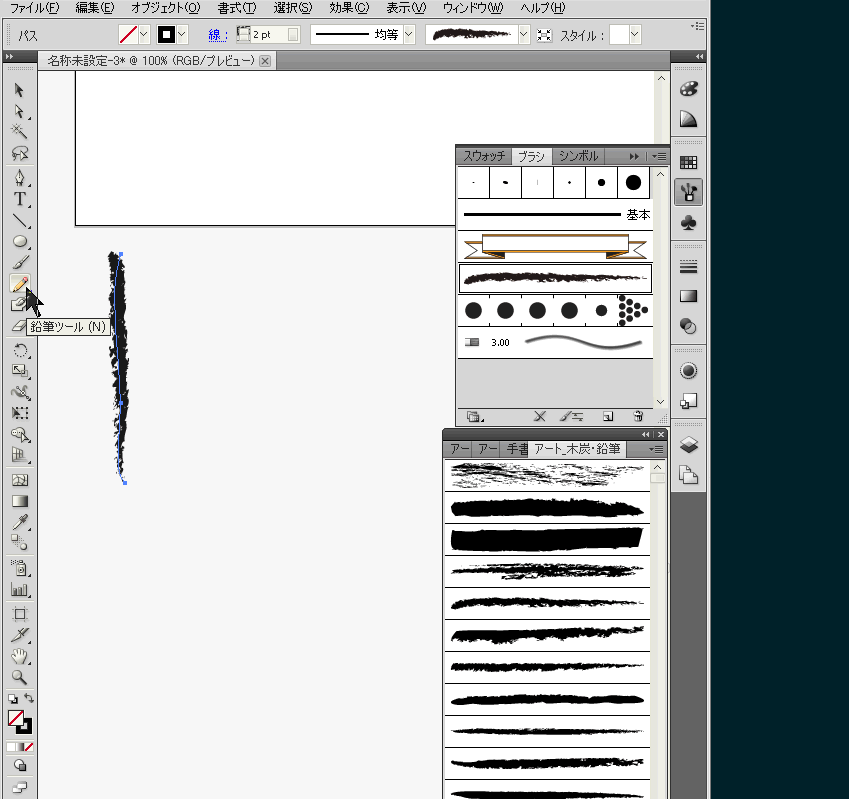This screenshot has width=849, height=799.
Task: Click the Delete Brush trash icon
Action: tap(637, 416)
